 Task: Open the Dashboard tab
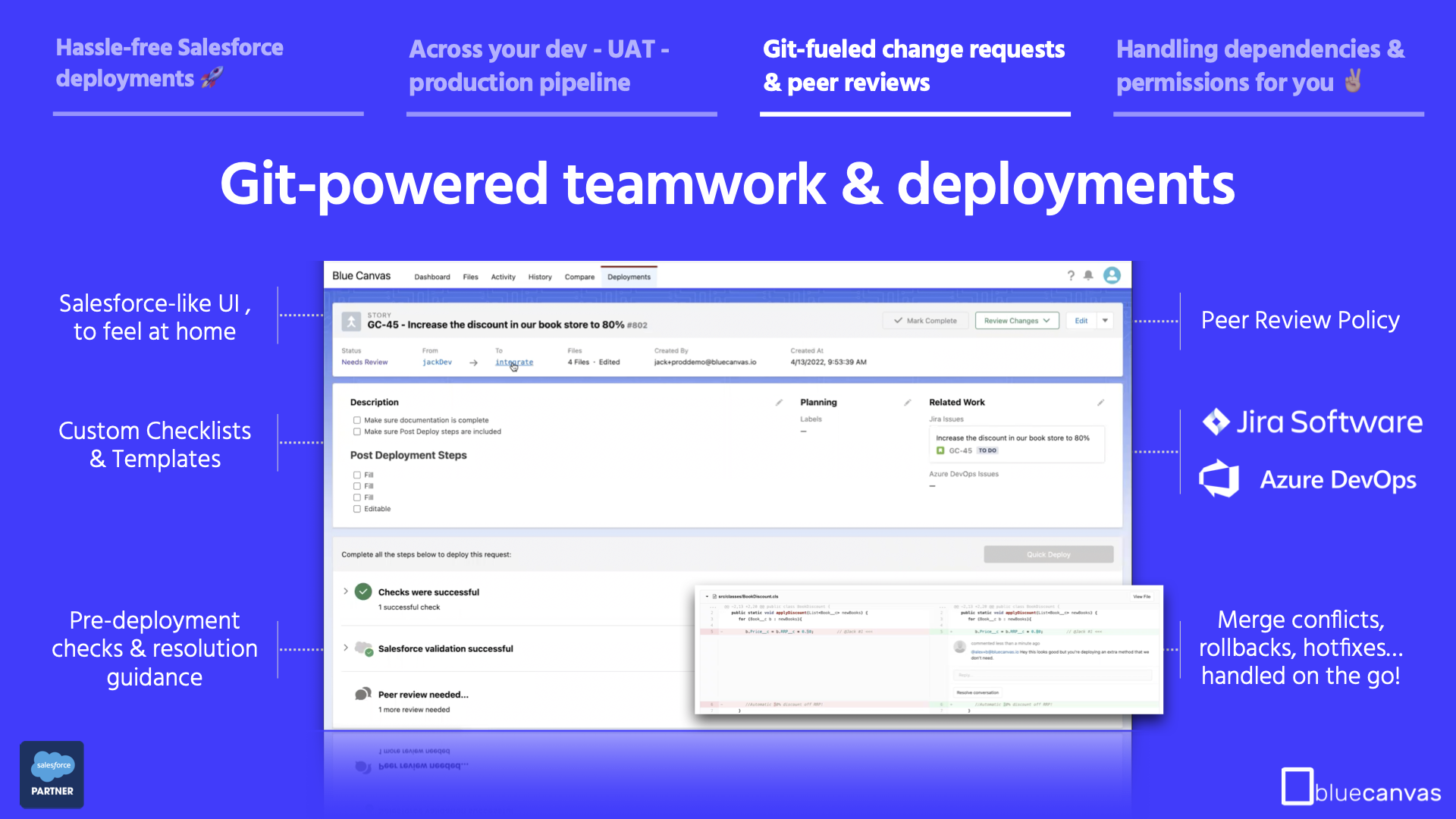pyautogui.click(x=432, y=277)
